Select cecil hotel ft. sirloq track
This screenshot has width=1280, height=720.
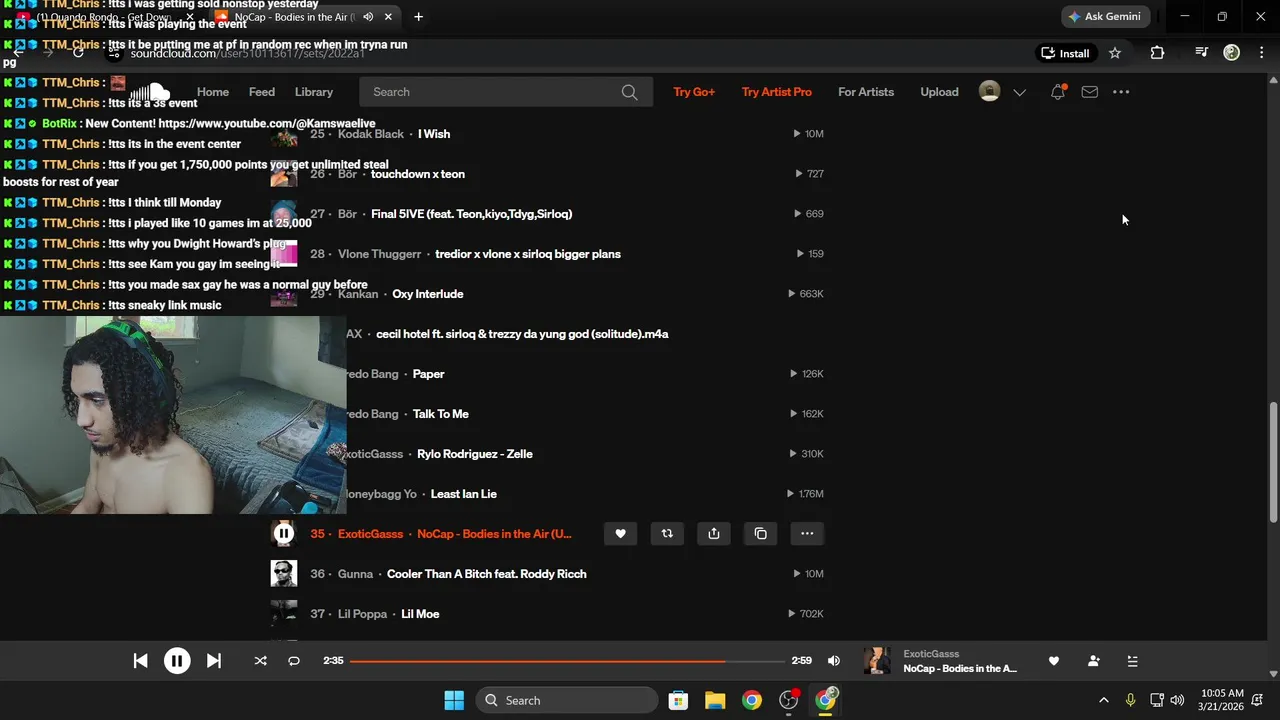[x=522, y=334]
